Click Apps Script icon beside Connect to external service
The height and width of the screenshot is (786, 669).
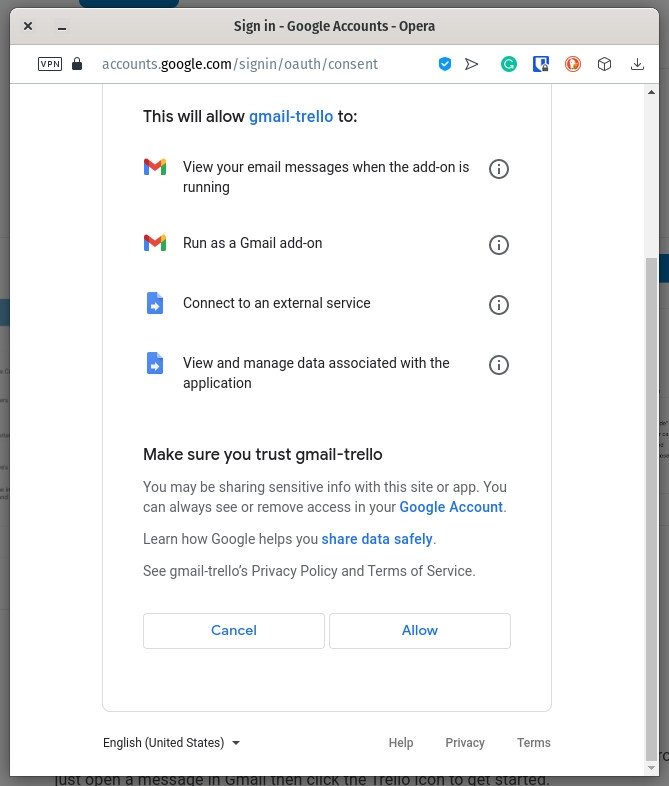(155, 303)
